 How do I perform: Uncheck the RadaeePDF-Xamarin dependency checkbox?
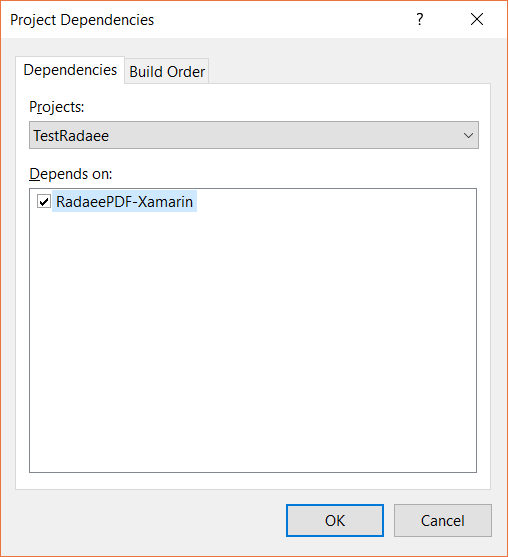tap(44, 202)
